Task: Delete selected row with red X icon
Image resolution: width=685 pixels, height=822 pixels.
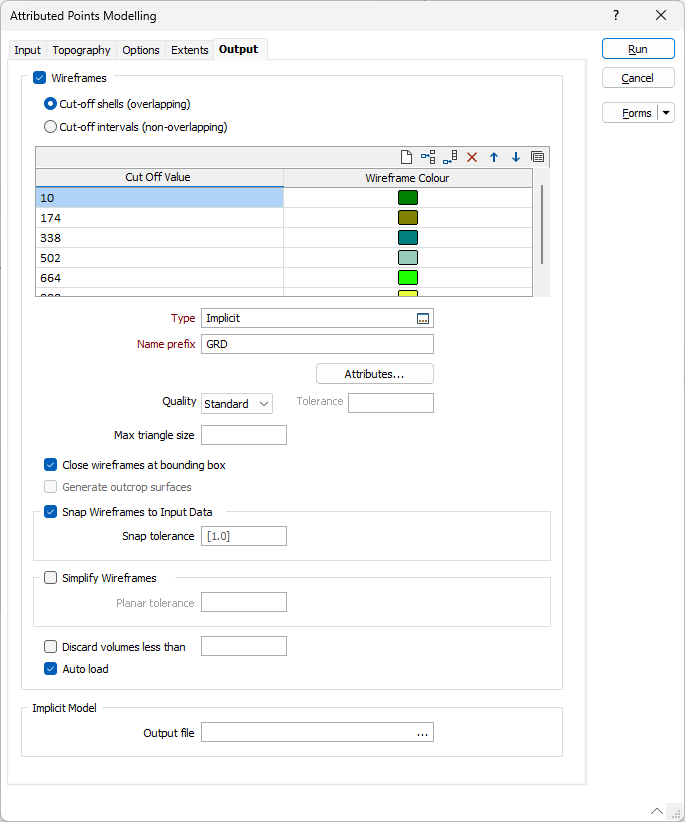Action: coord(472,157)
